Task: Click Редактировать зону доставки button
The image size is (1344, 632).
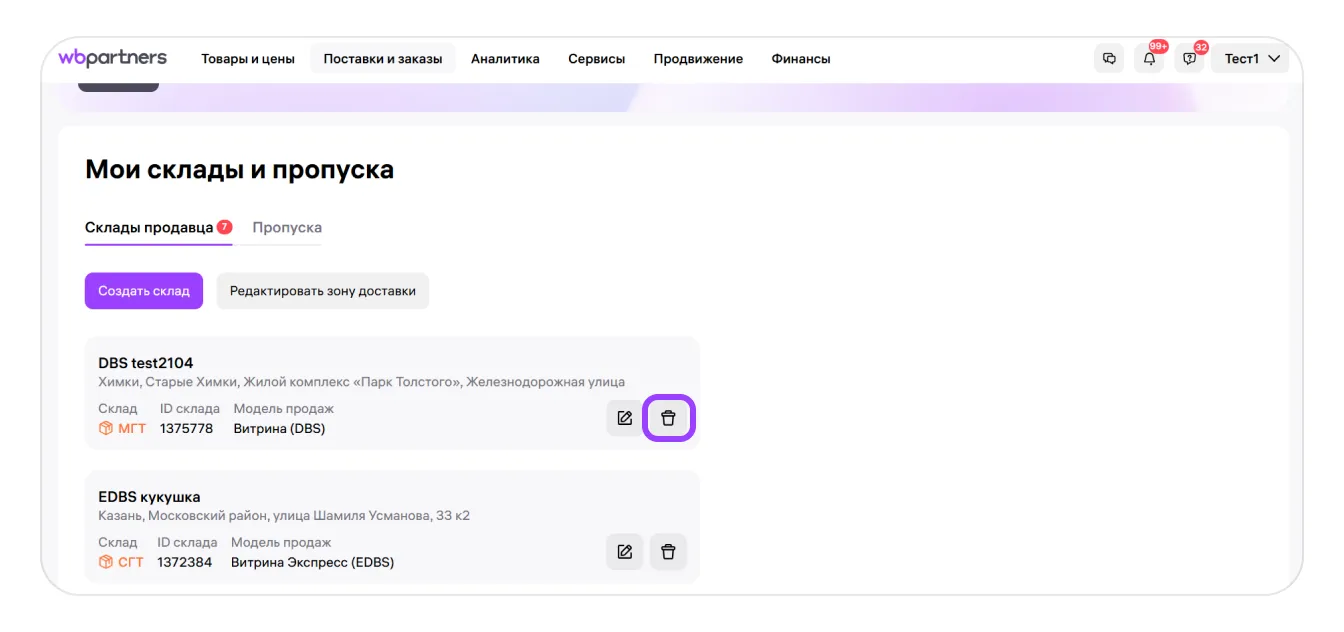Action: [322, 291]
